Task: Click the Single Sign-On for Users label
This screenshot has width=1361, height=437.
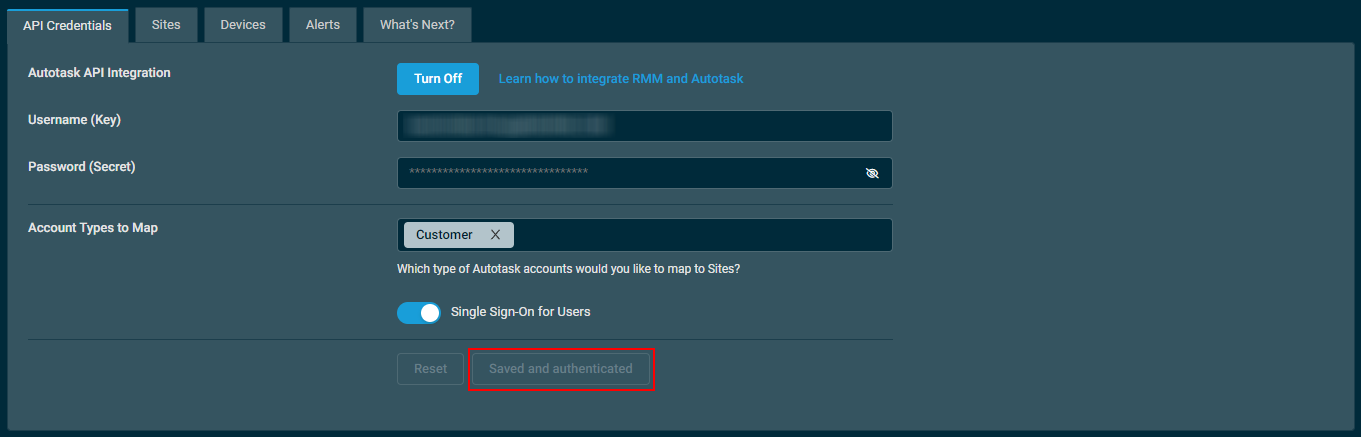Action: 521,312
